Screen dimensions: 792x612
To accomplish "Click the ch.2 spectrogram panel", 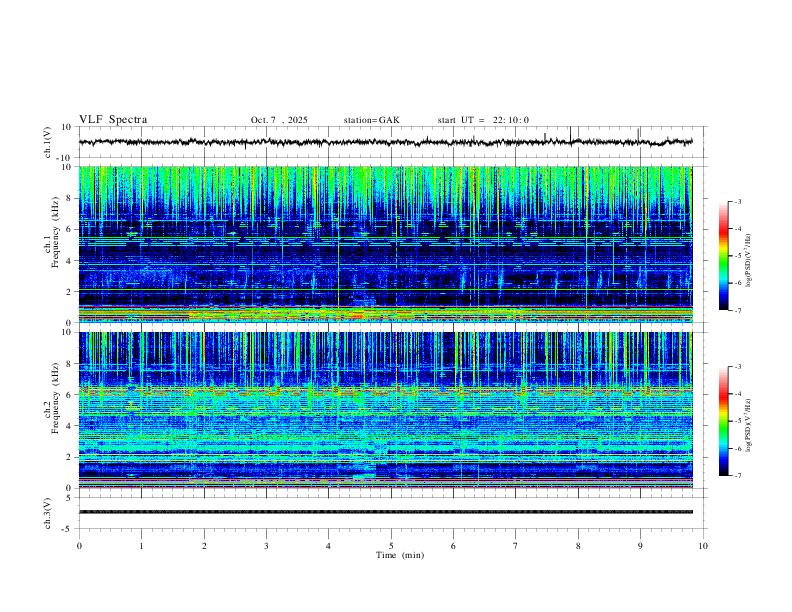I will [385, 410].
